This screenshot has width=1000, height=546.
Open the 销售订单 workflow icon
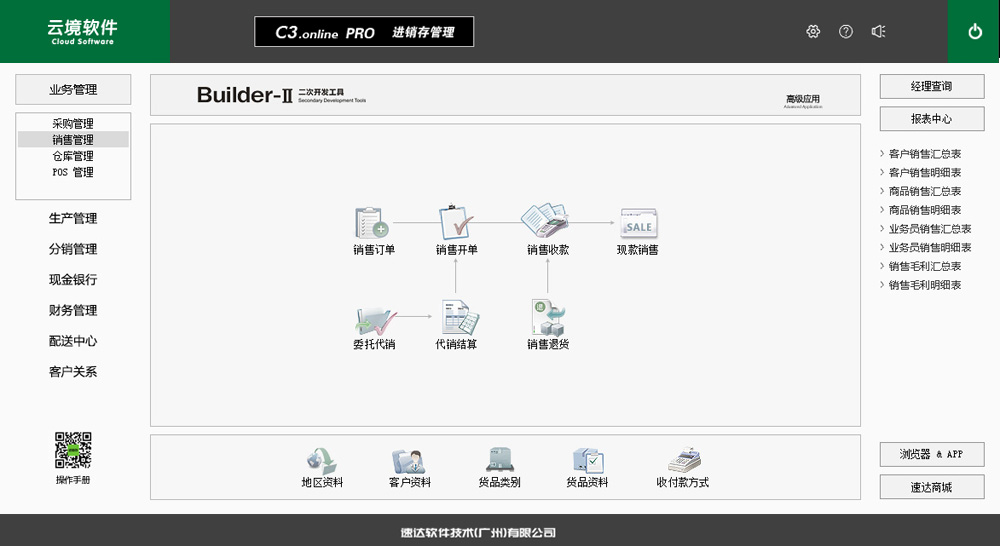[372, 223]
